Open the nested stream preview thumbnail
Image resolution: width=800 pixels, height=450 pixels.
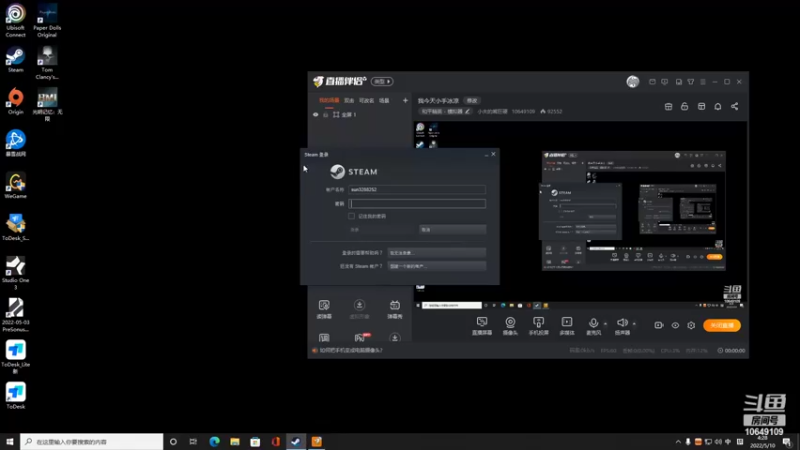point(633,210)
